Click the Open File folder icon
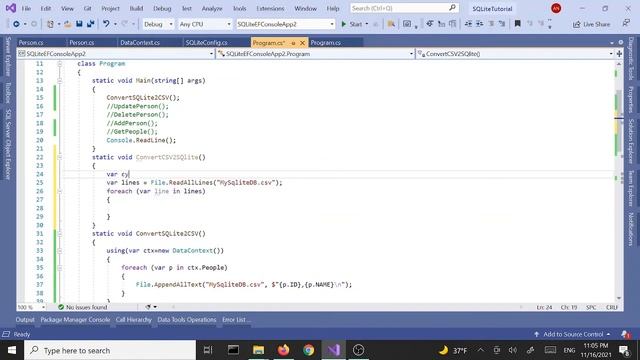The image size is (640, 360). 68,24
